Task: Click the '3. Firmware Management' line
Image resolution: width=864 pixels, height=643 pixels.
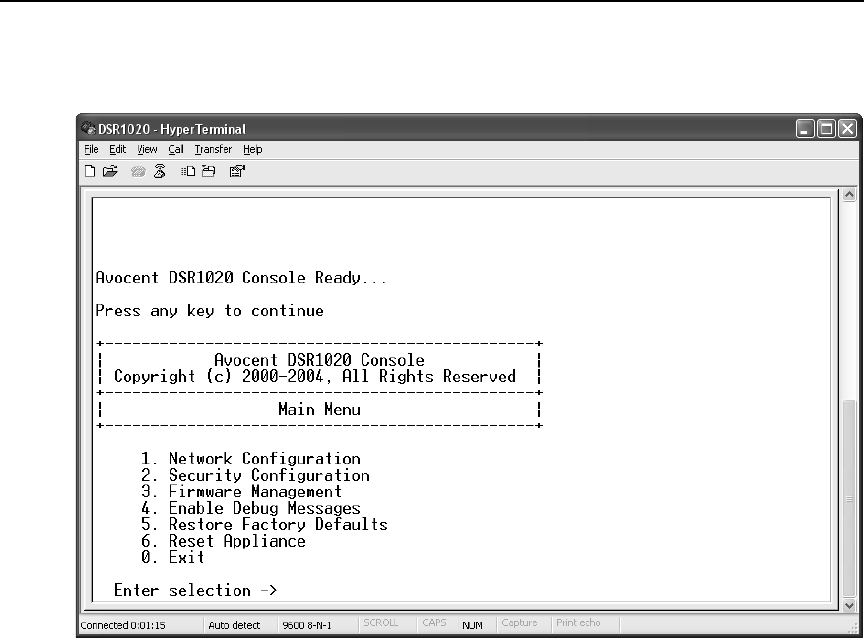Action: coord(241,491)
